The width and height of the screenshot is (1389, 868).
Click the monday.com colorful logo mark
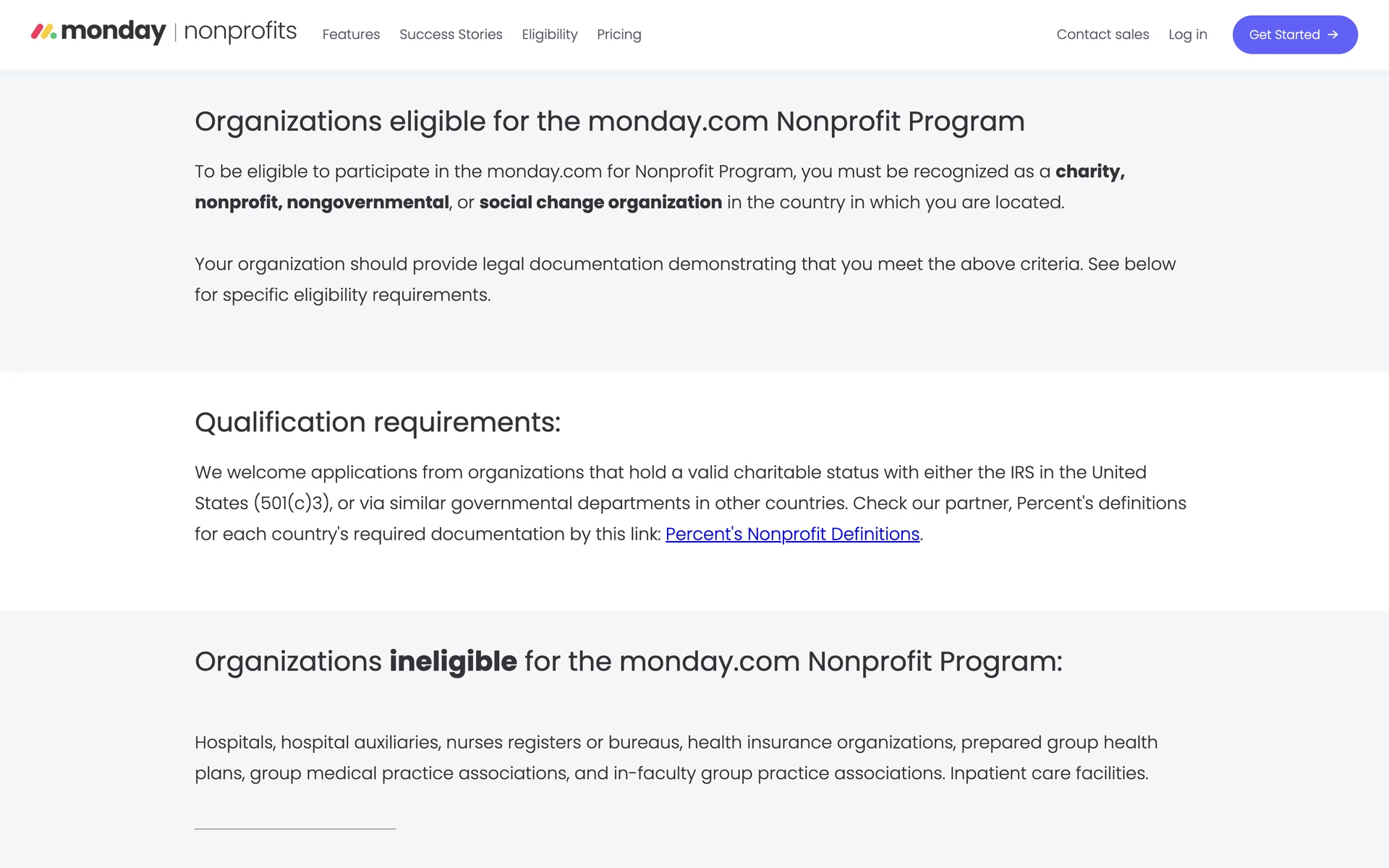pos(43,32)
